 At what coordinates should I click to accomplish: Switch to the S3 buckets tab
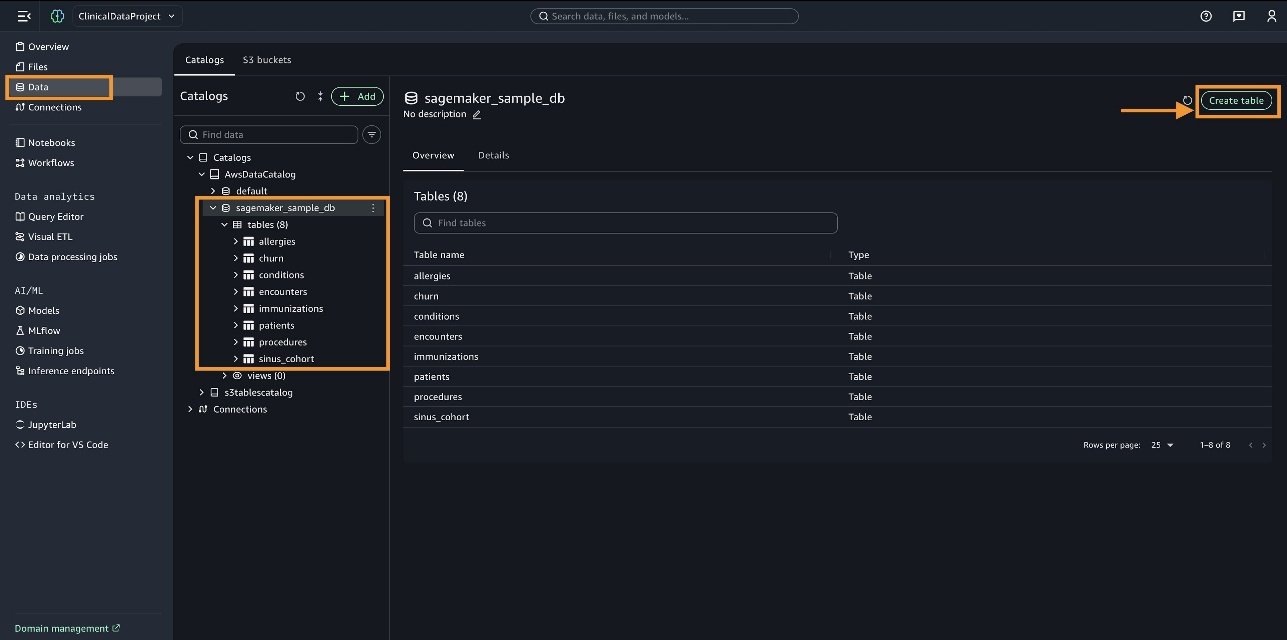pos(267,59)
